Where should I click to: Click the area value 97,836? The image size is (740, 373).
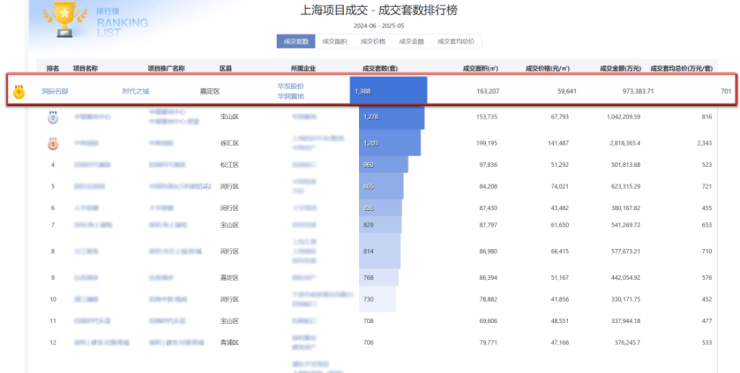pyautogui.click(x=488, y=165)
